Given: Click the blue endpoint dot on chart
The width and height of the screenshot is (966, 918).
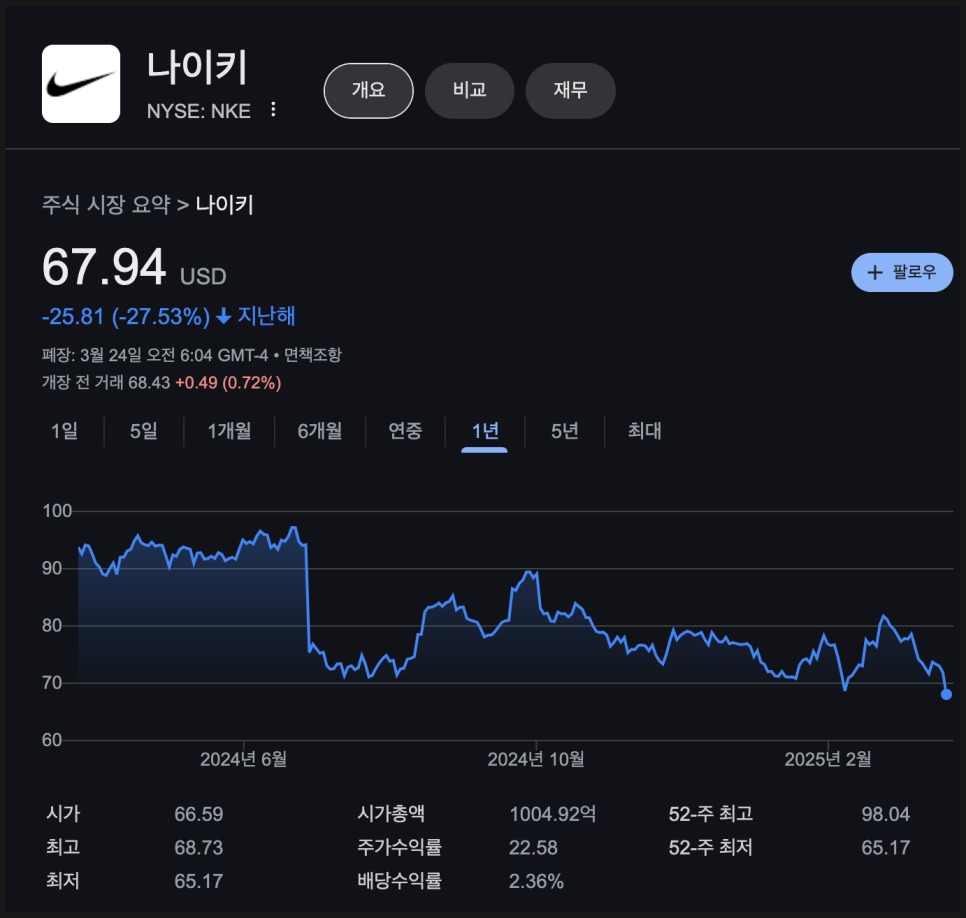Looking at the screenshot, I should tap(946, 694).
